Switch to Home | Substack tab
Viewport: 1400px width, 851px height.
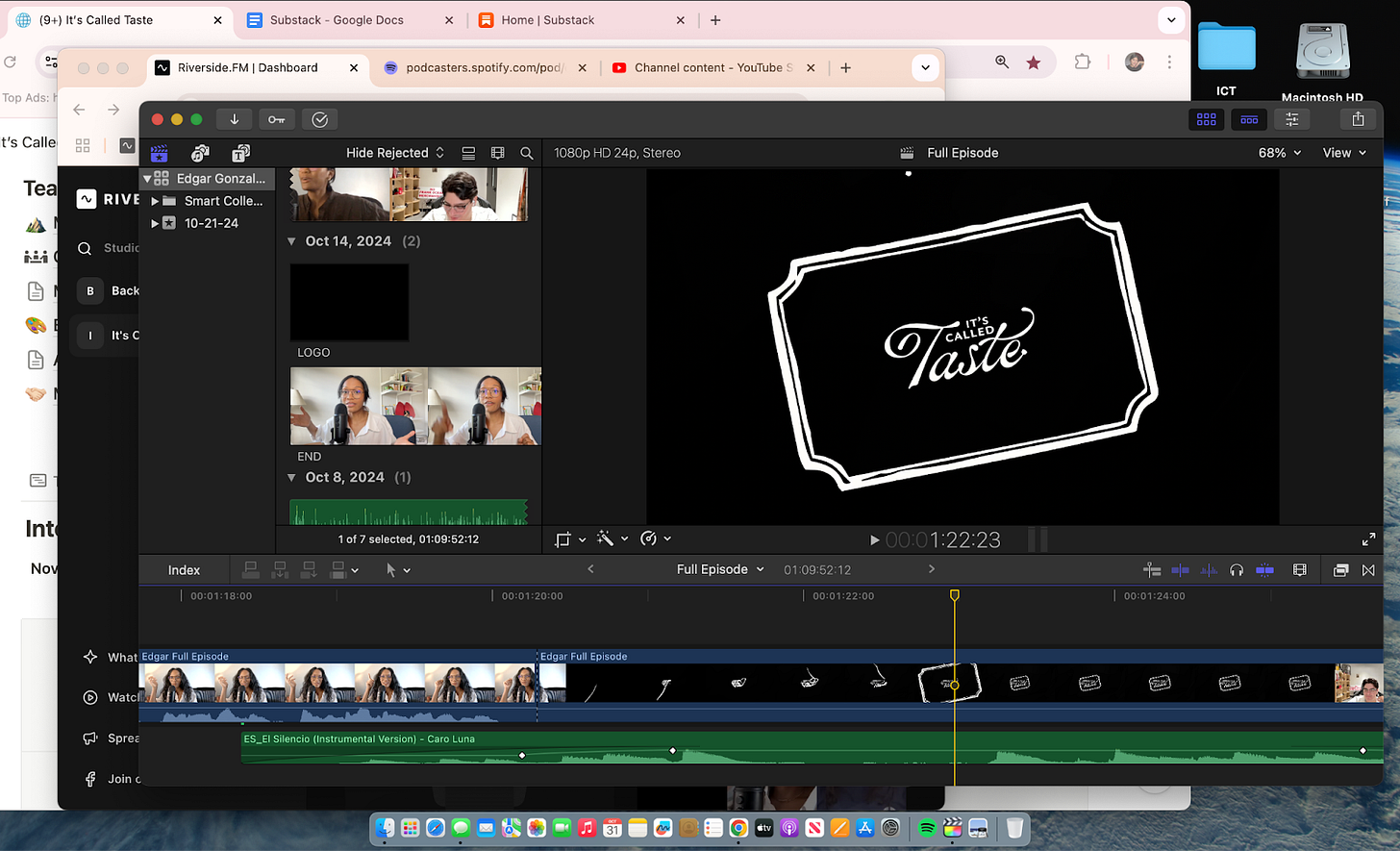tap(548, 20)
